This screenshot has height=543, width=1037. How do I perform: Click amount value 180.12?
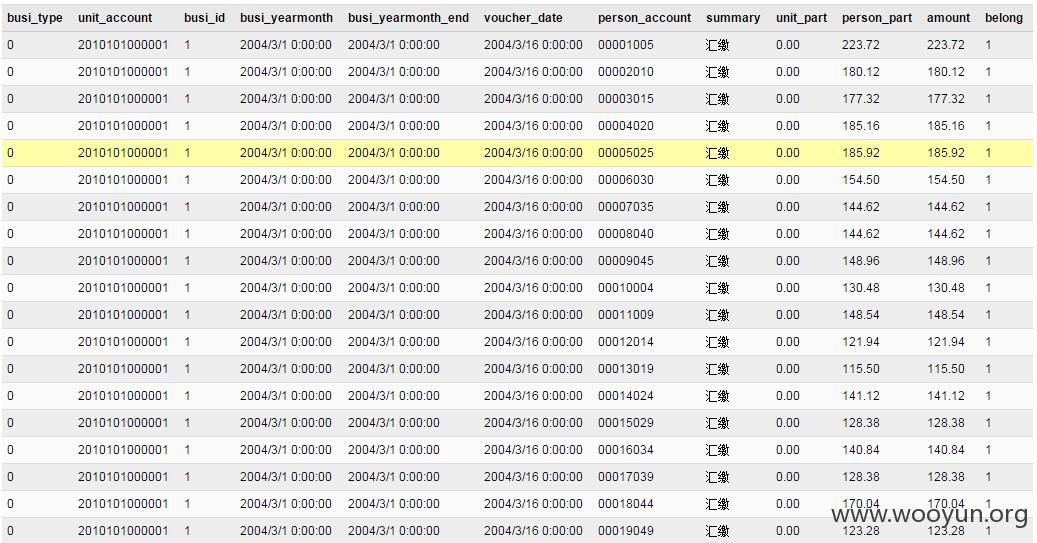(946, 72)
